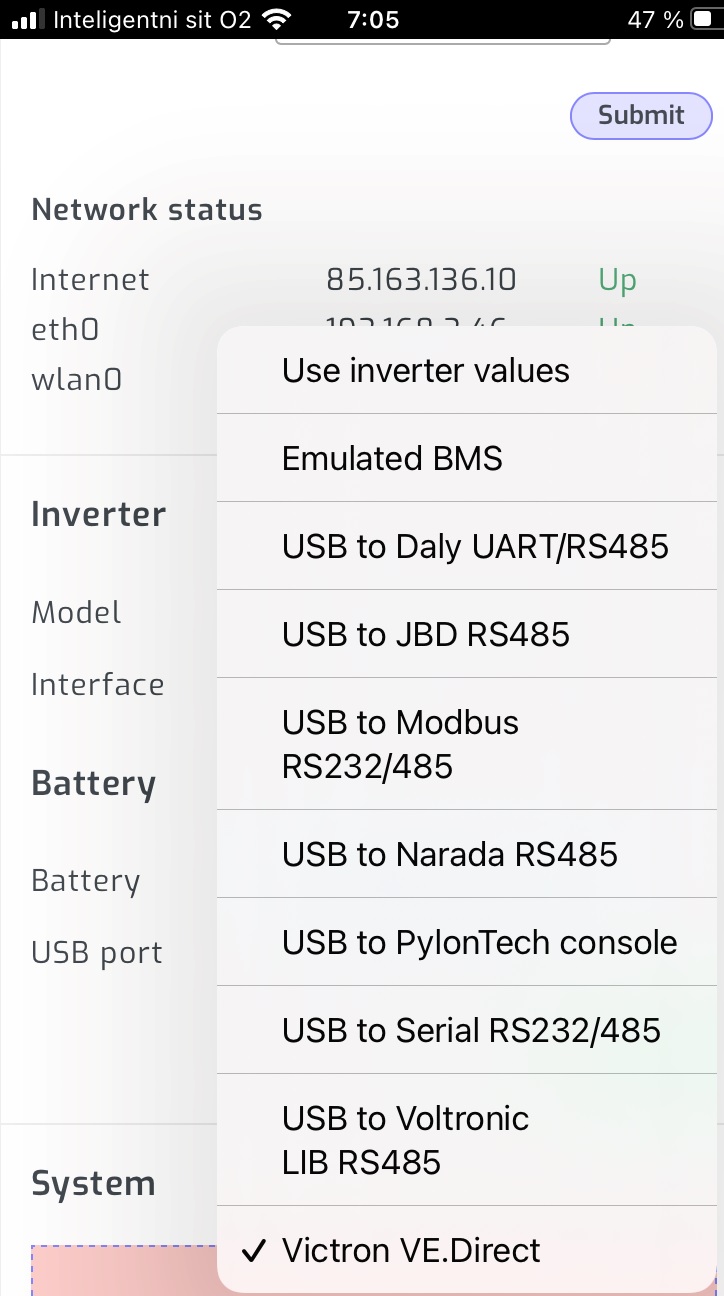
Task: Tap the battery icon in status bar
Action: click(x=701, y=20)
